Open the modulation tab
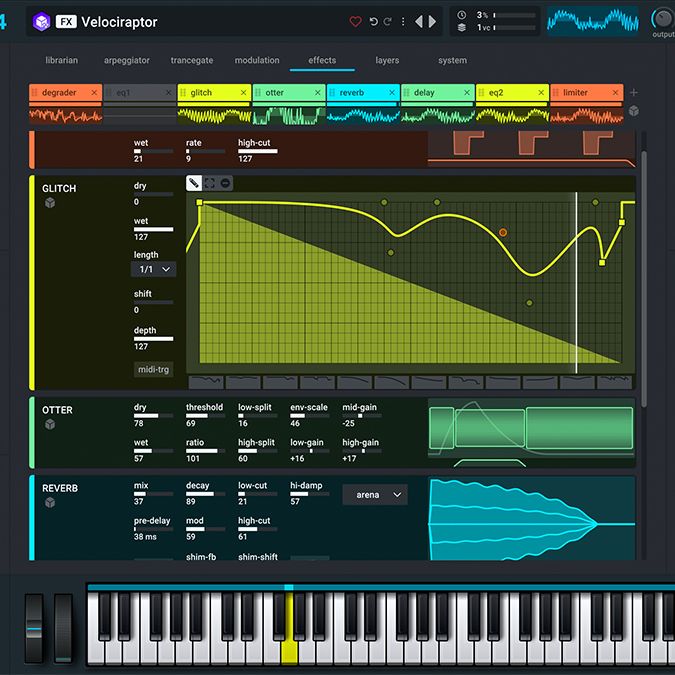Screen dimensions: 675x675 click(257, 60)
